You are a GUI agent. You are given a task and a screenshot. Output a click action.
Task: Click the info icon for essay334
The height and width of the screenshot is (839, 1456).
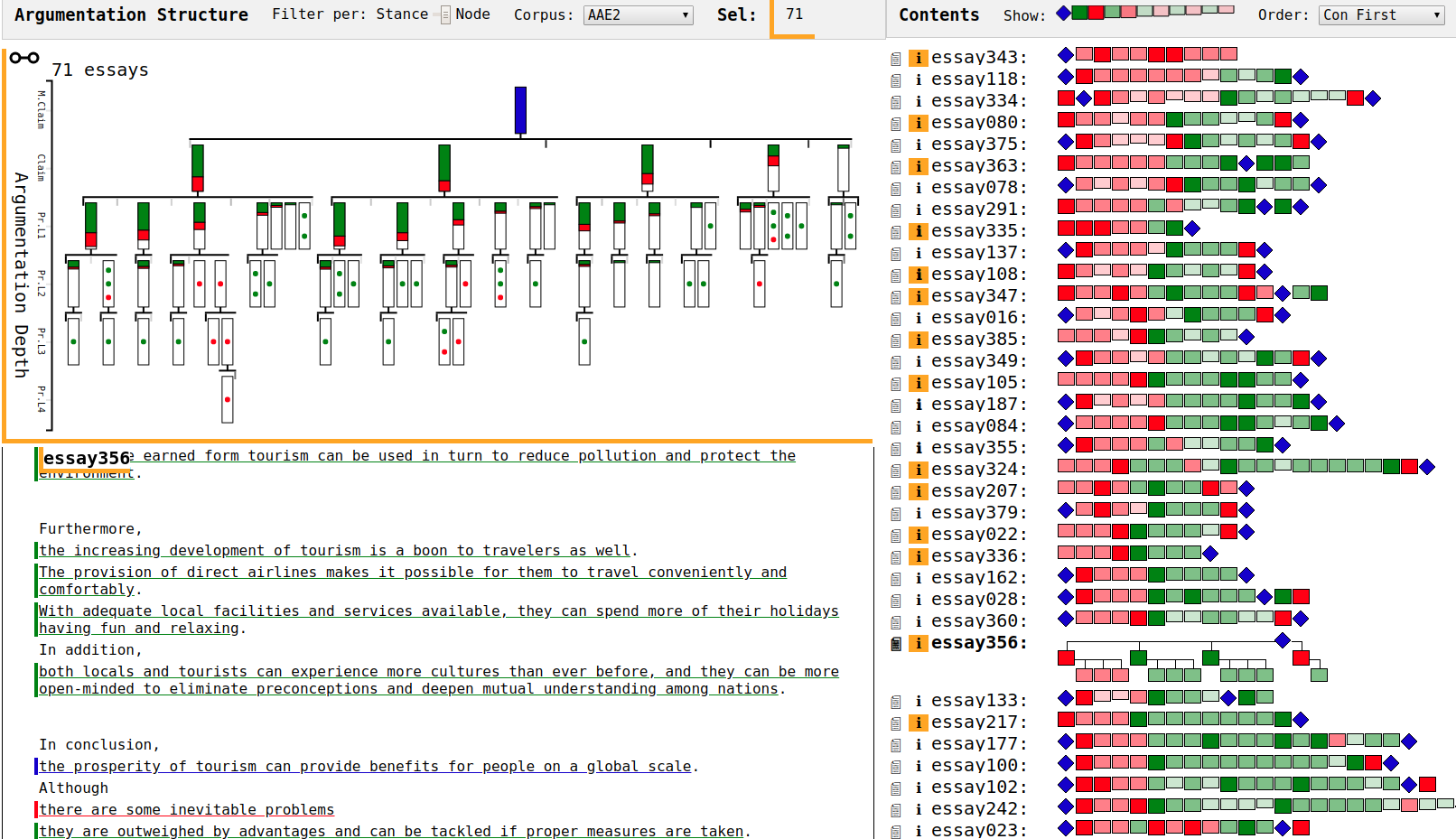(x=918, y=101)
